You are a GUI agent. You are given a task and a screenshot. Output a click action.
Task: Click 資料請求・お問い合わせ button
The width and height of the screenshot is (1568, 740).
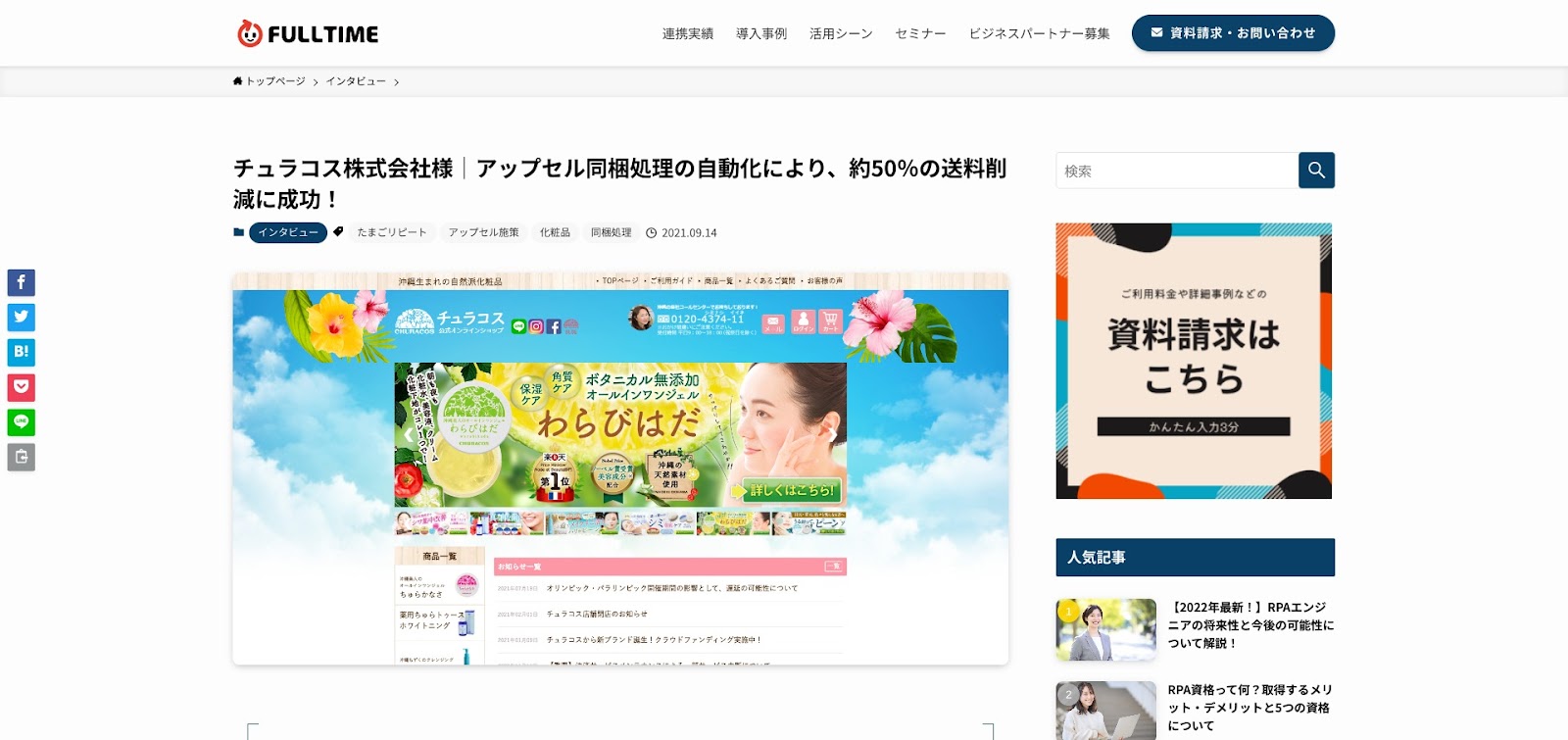pyautogui.click(x=1233, y=33)
